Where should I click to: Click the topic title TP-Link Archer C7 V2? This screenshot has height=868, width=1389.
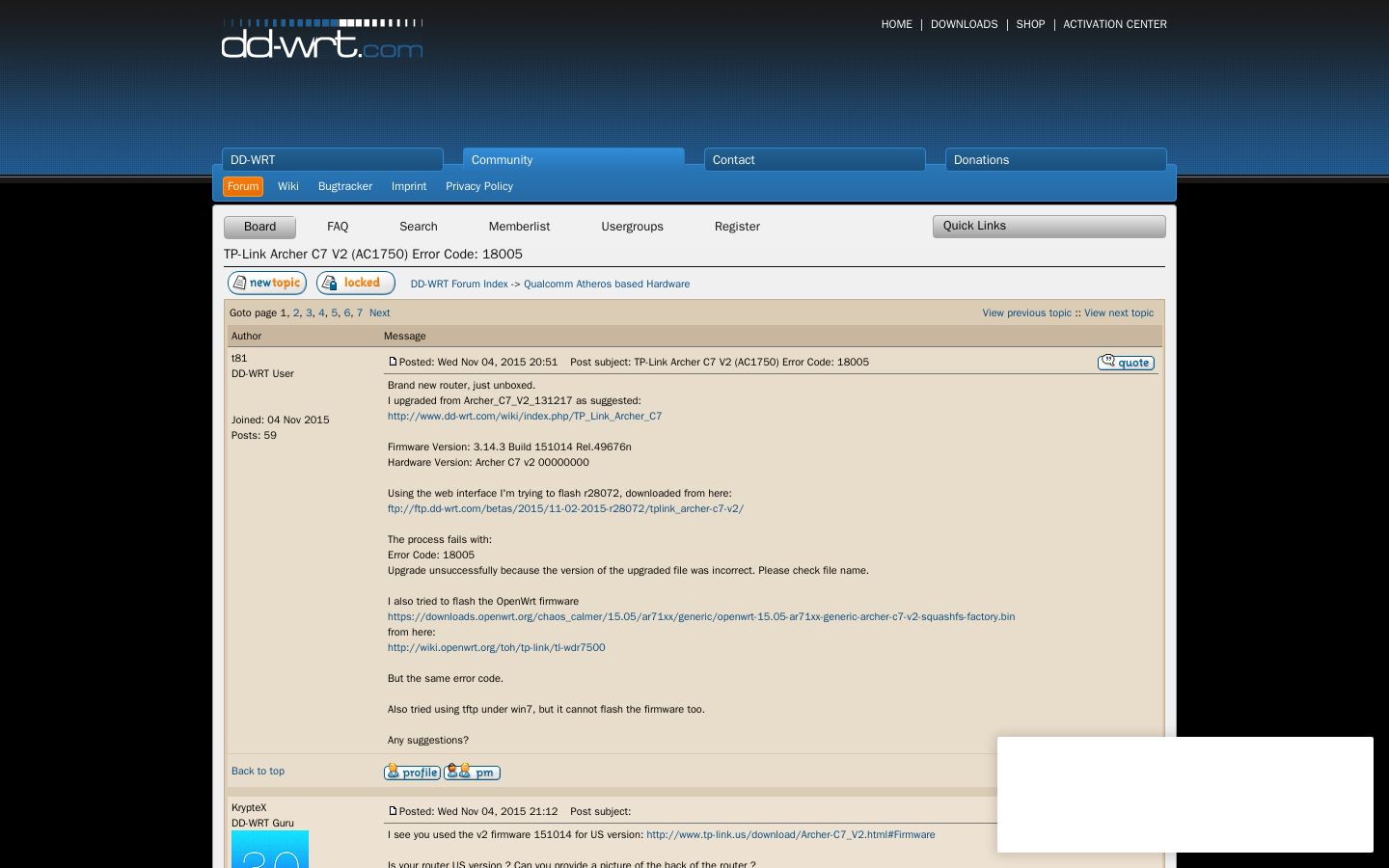coord(373,254)
